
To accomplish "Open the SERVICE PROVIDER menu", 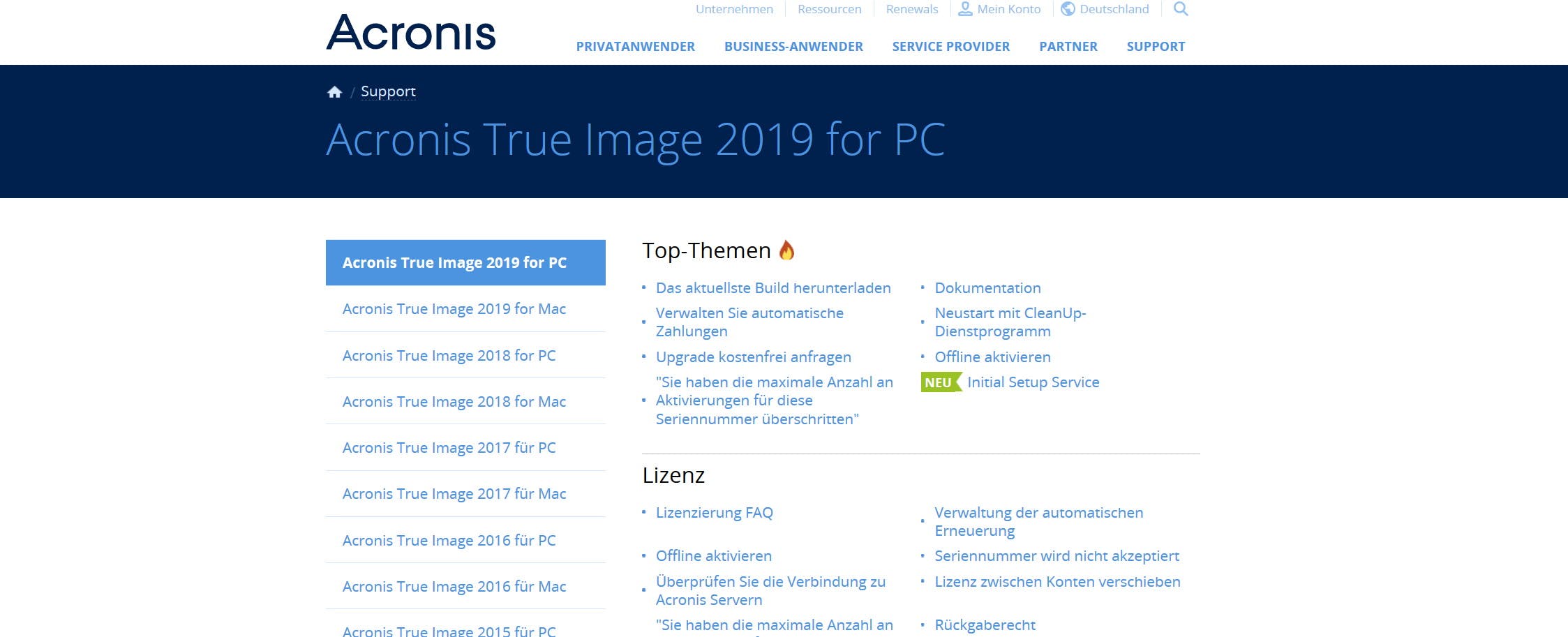I will pos(951,47).
